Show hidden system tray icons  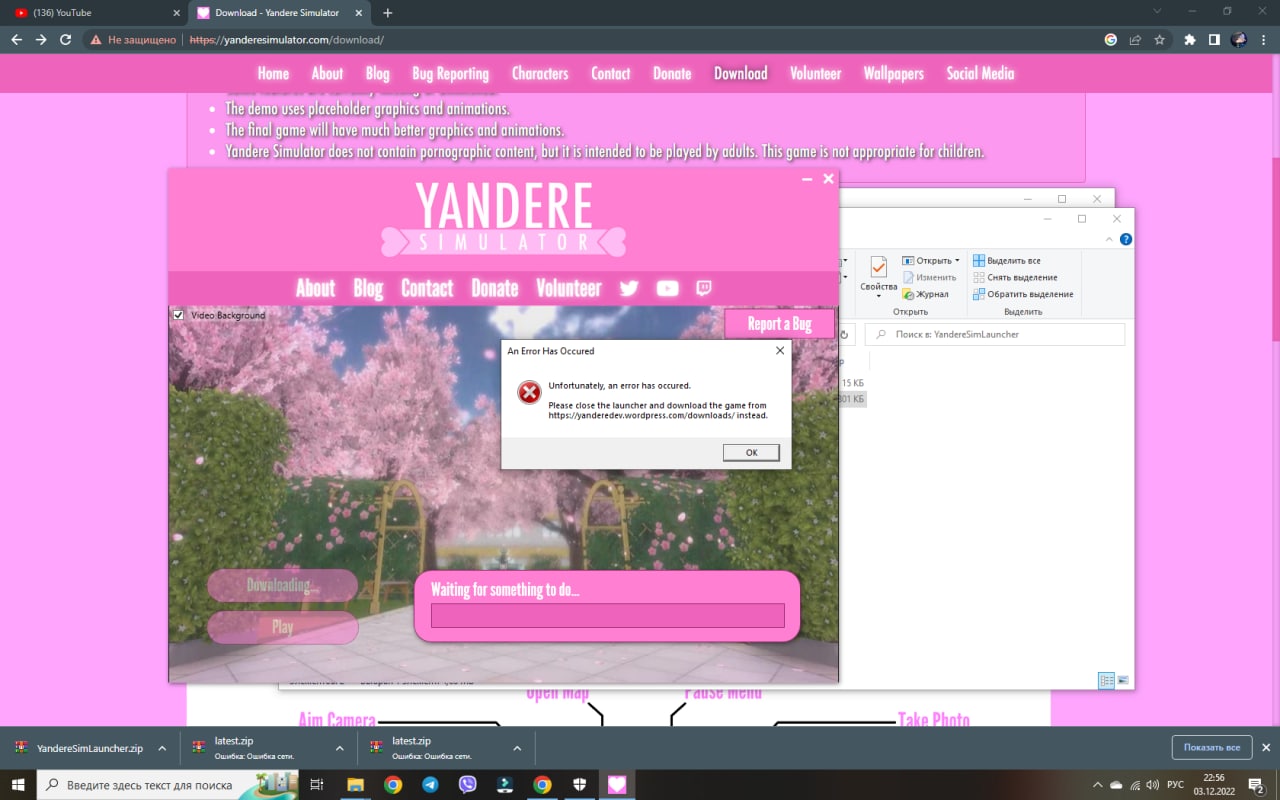pyautogui.click(x=1097, y=785)
